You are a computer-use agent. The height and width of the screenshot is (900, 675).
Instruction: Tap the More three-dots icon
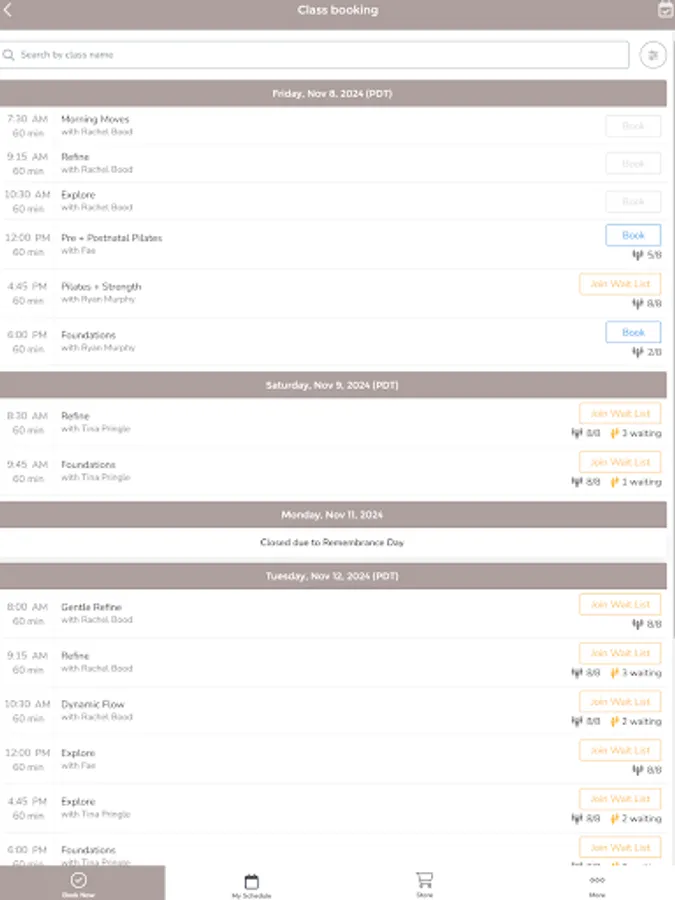tap(598, 877)
